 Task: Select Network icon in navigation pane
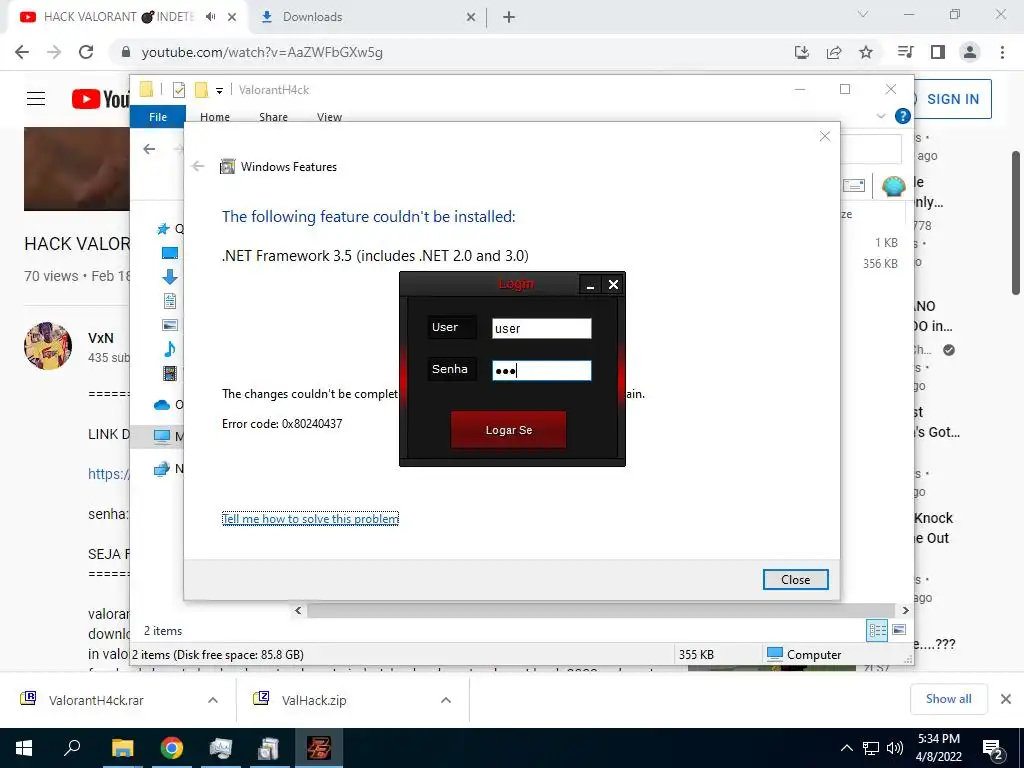click(x=161, y=468)
